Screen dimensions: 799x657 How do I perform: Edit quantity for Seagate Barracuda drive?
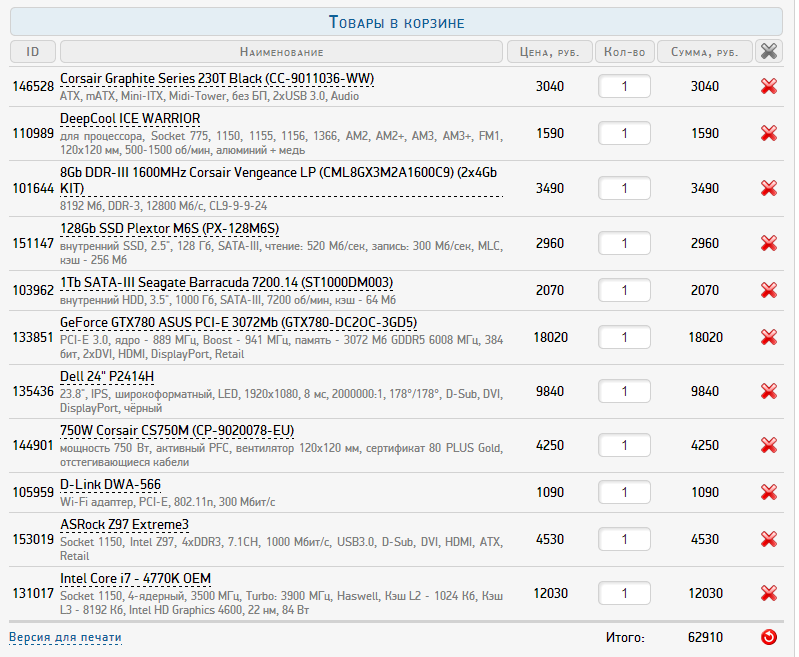click(x=624, y=290)
